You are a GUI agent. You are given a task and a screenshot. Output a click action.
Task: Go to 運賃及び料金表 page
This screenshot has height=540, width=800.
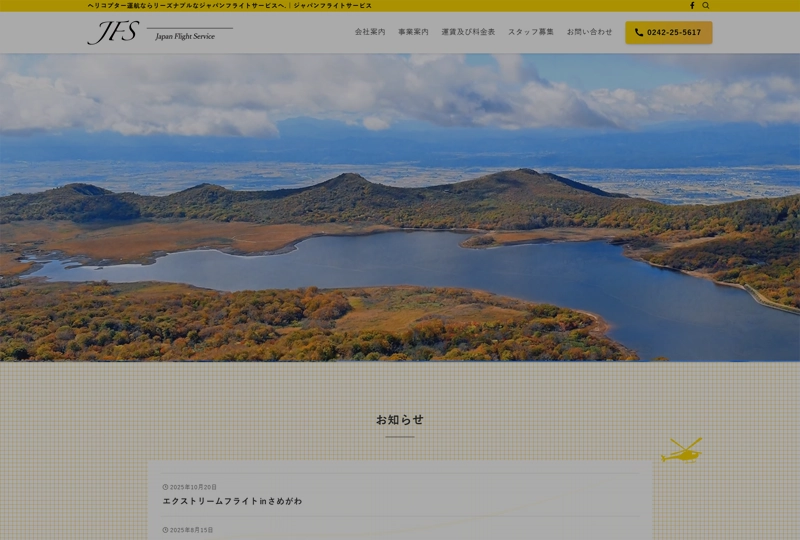point(468,32)
